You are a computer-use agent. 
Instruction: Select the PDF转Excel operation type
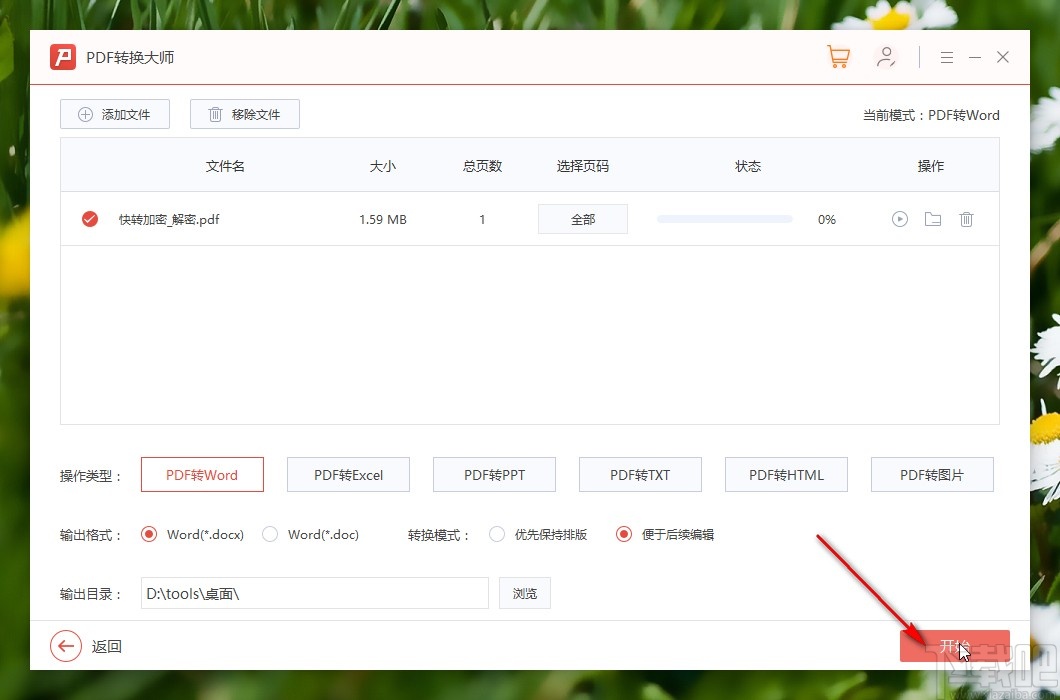click(x=348, y=475)
